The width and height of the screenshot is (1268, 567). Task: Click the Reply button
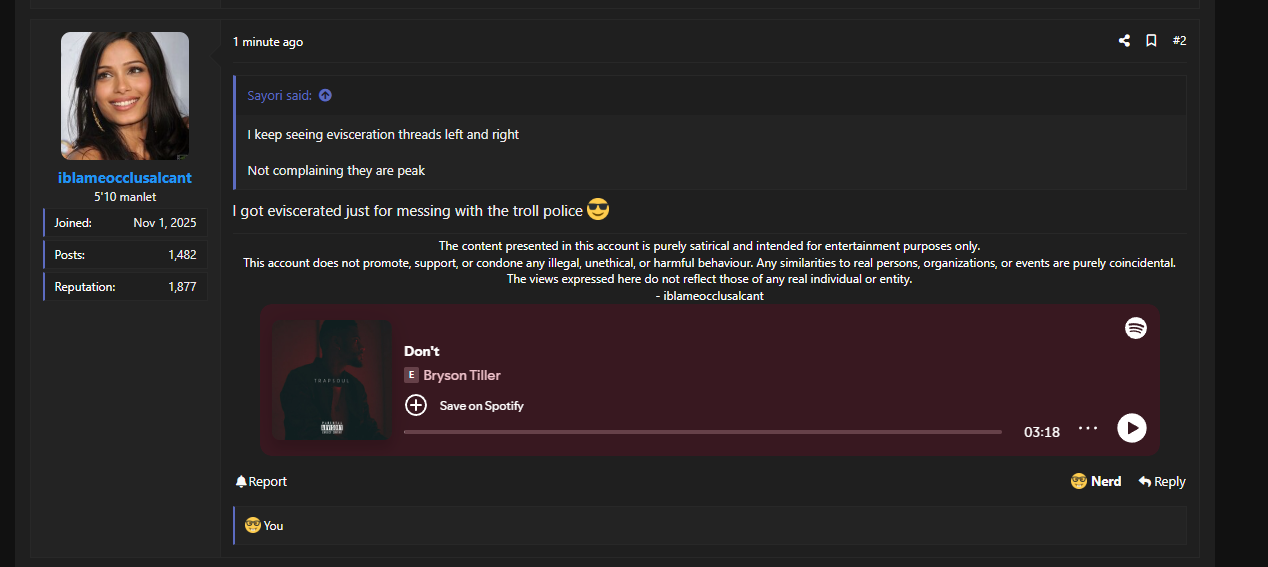1162,482
